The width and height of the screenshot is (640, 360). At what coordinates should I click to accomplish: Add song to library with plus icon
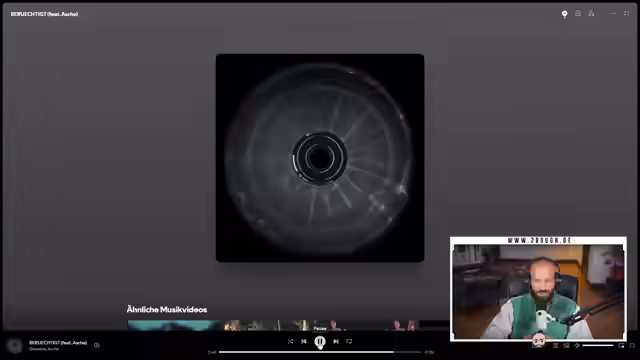pos(97,345)
